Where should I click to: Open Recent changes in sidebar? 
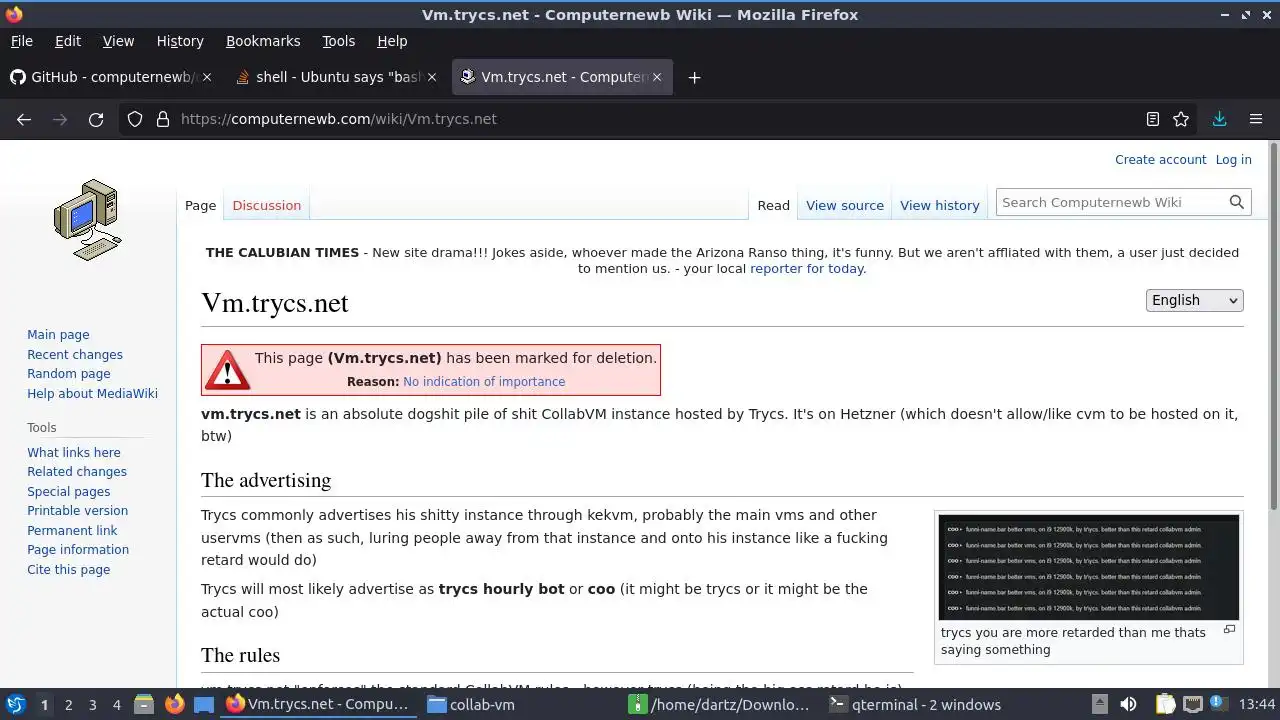tap(75, 354)
